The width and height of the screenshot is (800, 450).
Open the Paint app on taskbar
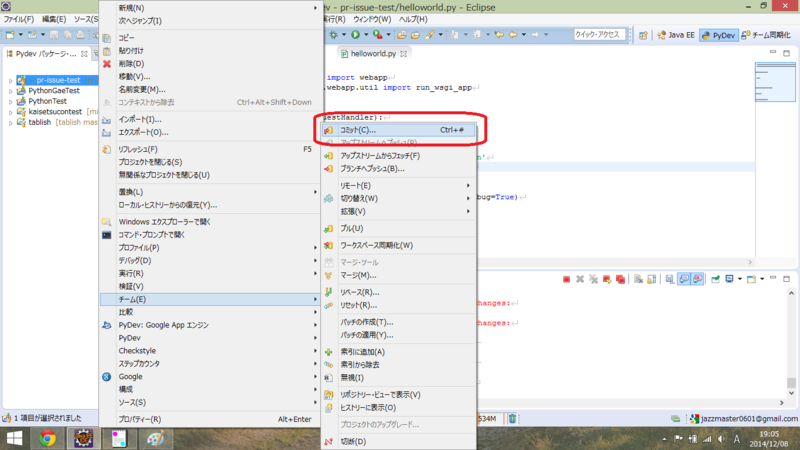156,439
